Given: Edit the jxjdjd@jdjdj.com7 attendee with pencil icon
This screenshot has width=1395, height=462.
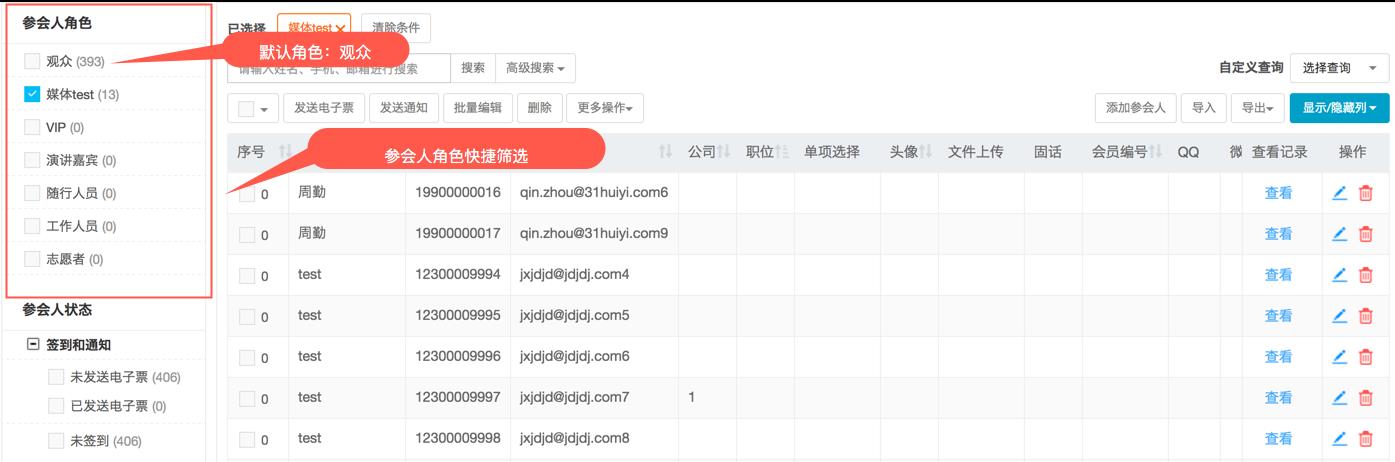Looking at the screenshot, I should pyautogui.click(x=1340, y=398).
